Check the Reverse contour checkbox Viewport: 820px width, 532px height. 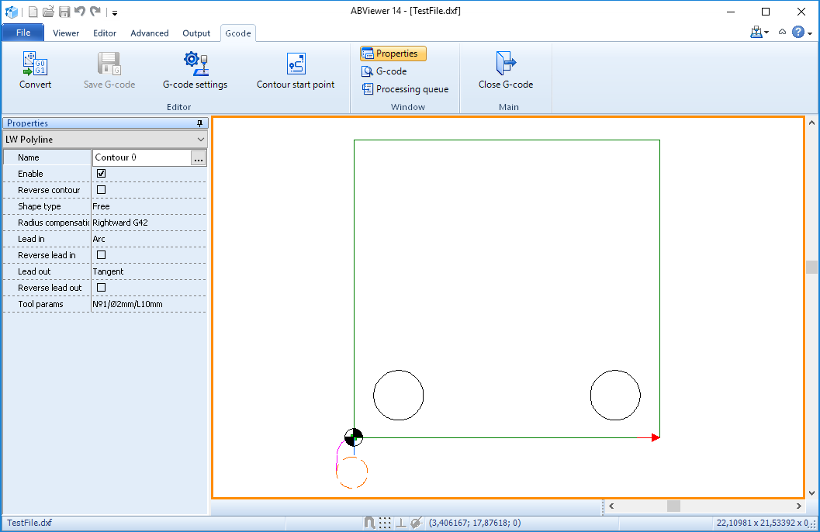coord(101,190)
